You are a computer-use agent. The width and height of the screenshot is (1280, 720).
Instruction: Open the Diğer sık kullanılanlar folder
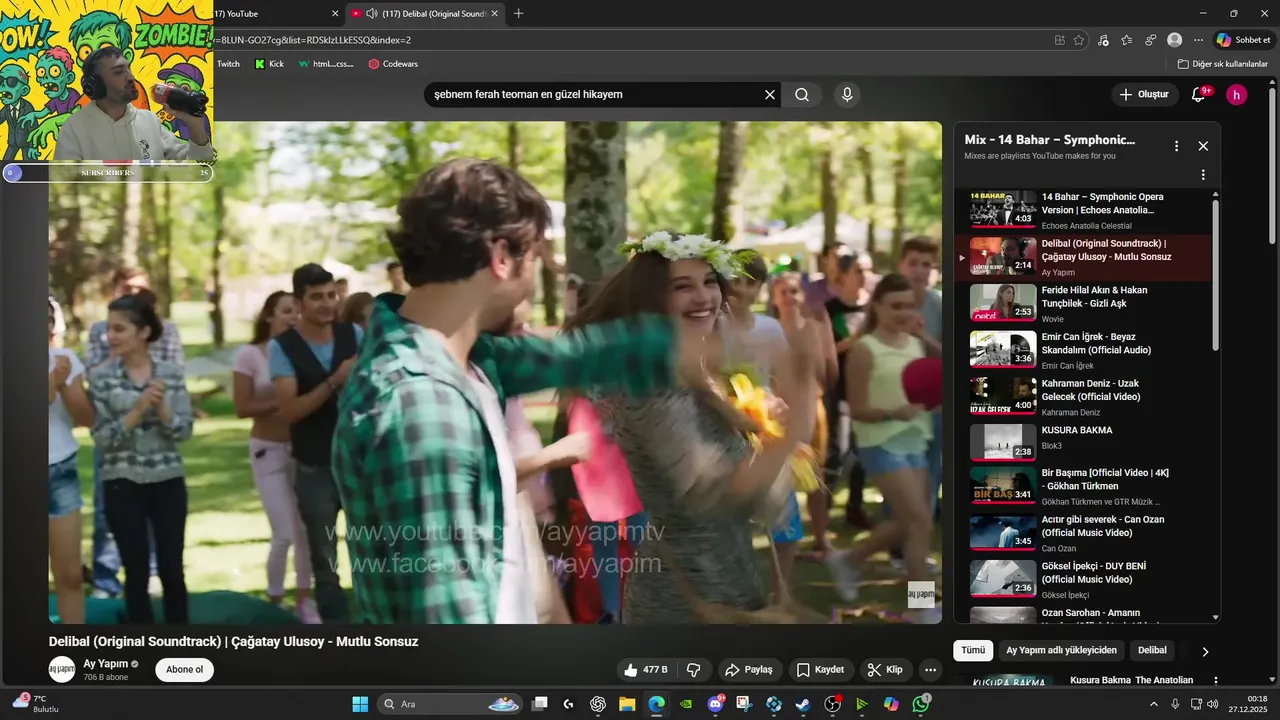(1222, 64)
